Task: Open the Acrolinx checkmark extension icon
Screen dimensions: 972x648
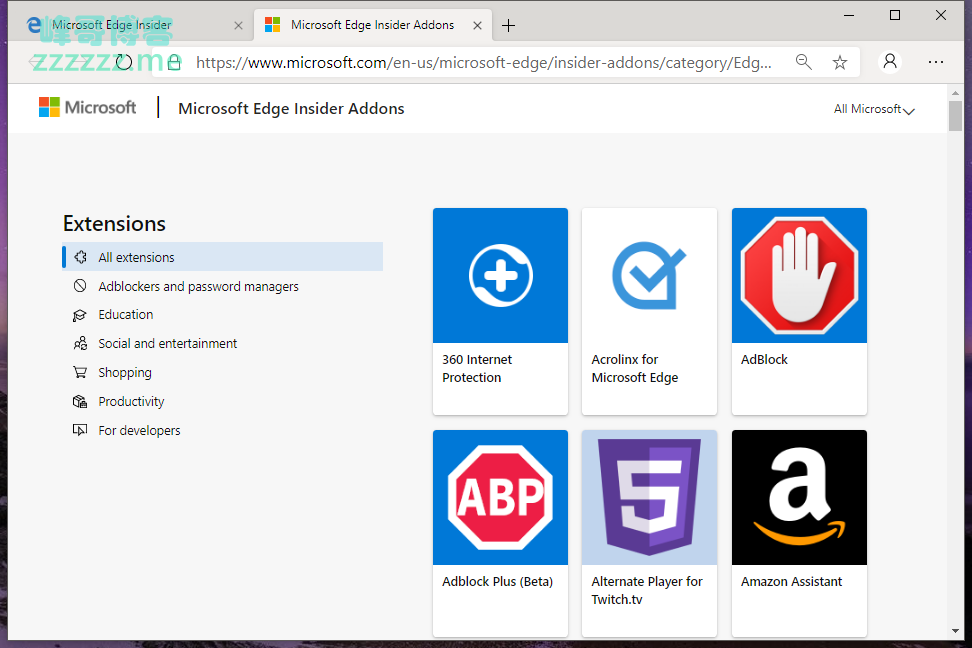Action: tap(649, 275)
